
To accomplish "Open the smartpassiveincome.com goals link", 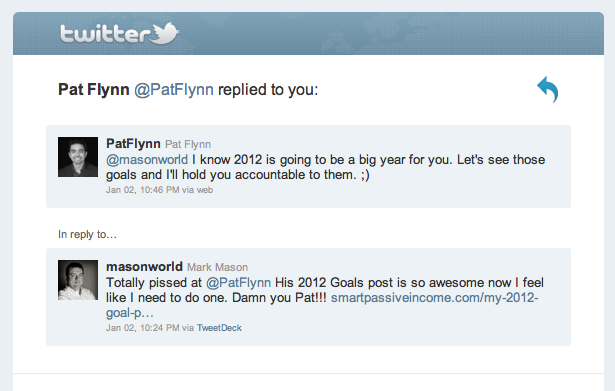I will 322,305.
